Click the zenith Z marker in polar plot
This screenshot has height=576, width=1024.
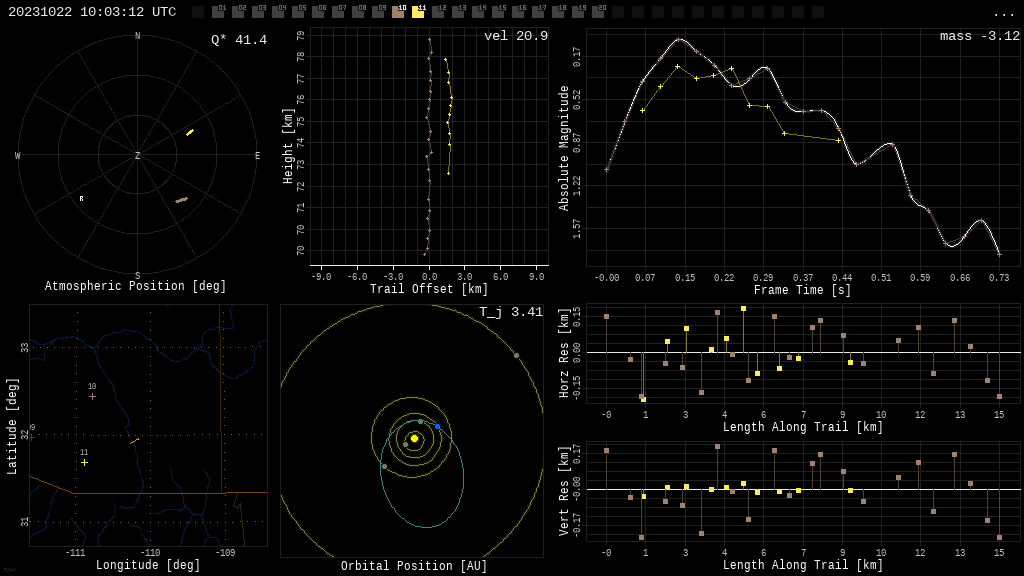[x=137, y=156]
